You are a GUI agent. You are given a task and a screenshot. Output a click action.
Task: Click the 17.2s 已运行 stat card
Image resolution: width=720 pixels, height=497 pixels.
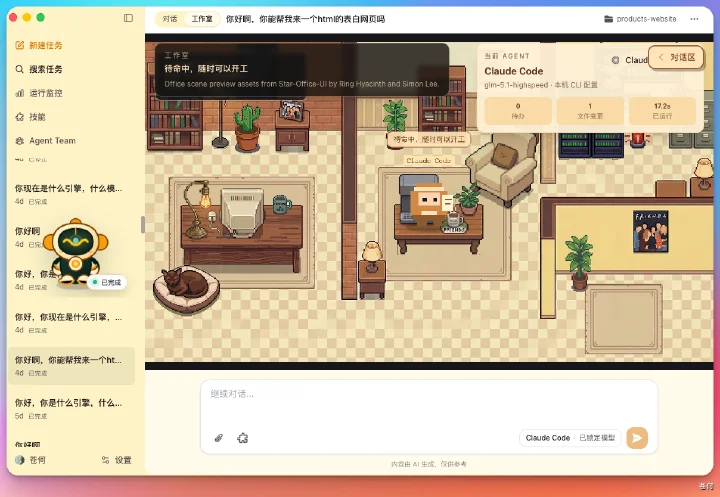click(x=662, y=111)
